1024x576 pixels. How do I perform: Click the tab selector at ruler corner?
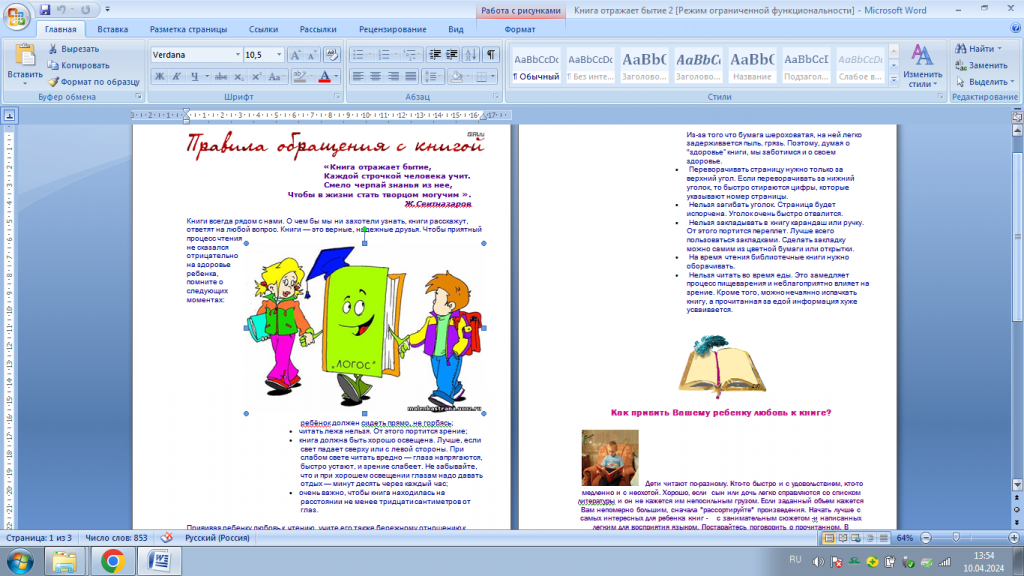pyautogui.click(x=10, y=116)
